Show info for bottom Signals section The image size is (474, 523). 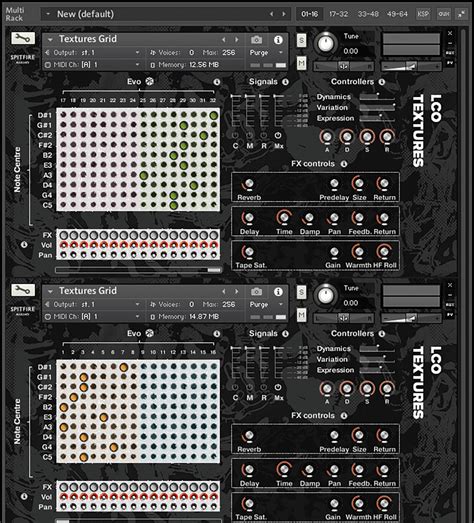[x=285, y=334]
